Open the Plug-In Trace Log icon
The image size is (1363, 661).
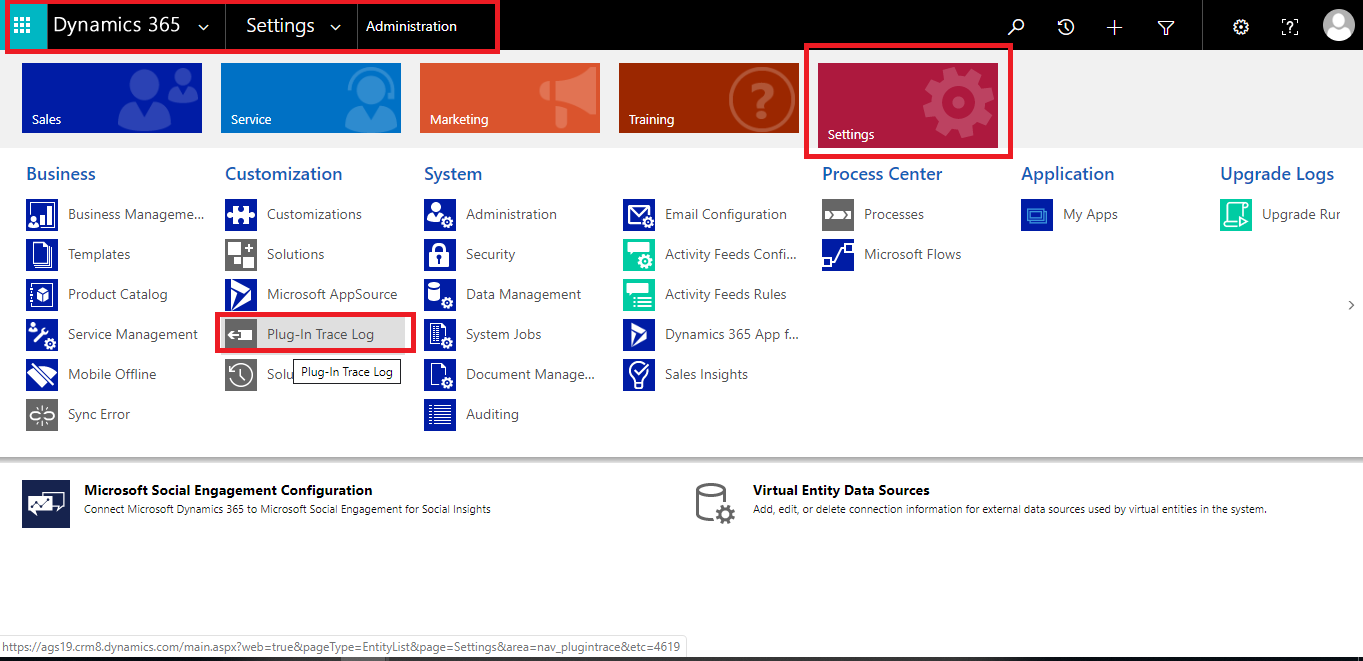(241, 332)
